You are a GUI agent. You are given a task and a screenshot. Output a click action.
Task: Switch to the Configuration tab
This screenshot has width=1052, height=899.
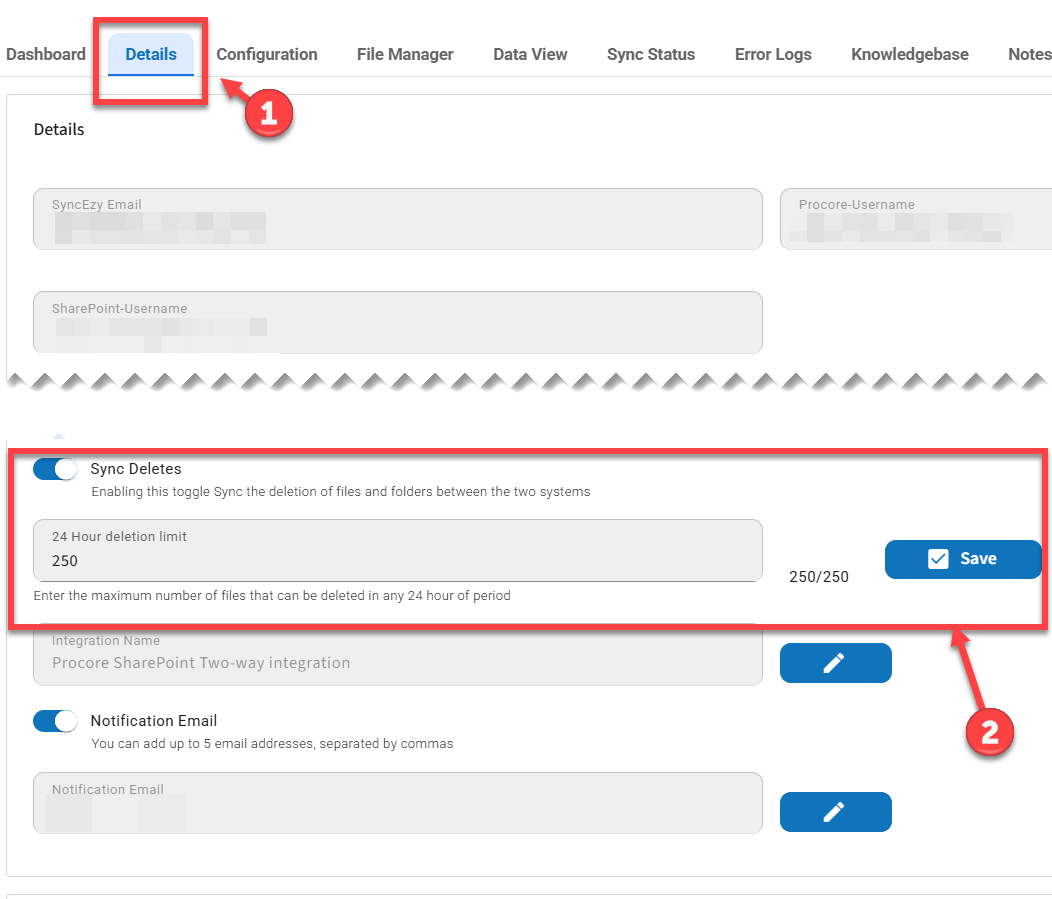267,55
